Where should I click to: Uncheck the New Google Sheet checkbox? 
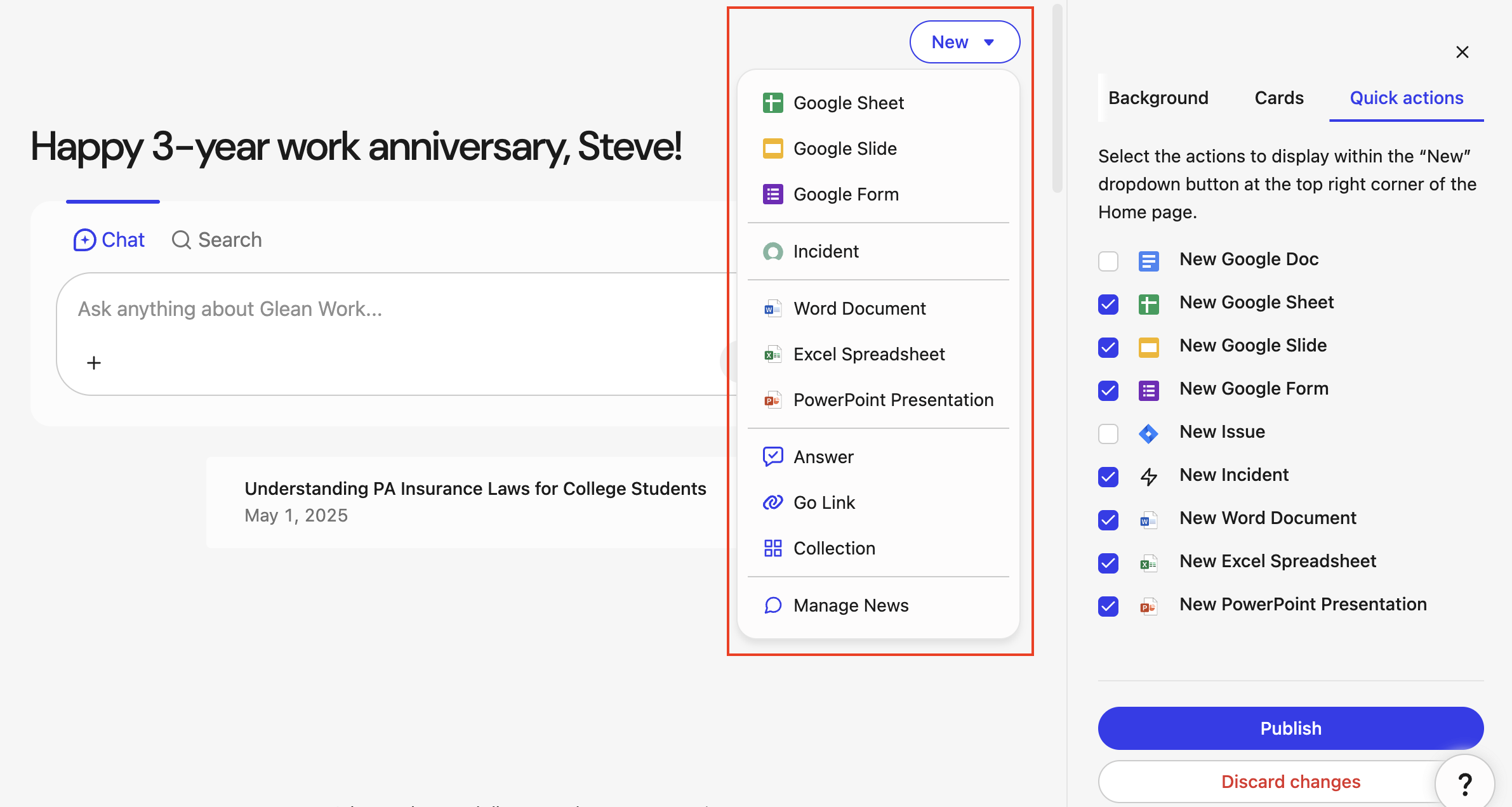pos(1108,304)
